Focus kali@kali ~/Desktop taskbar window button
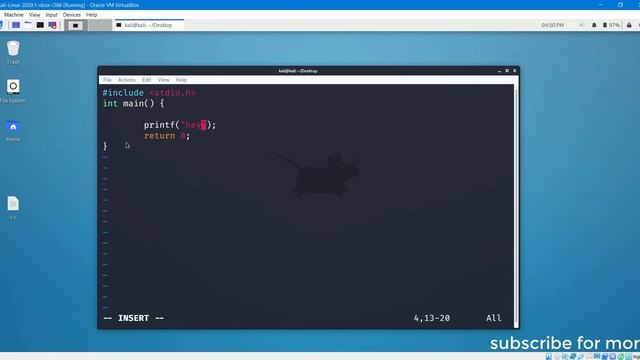The height and width of the screenshot is (360, 640). [x=149, y=25]
